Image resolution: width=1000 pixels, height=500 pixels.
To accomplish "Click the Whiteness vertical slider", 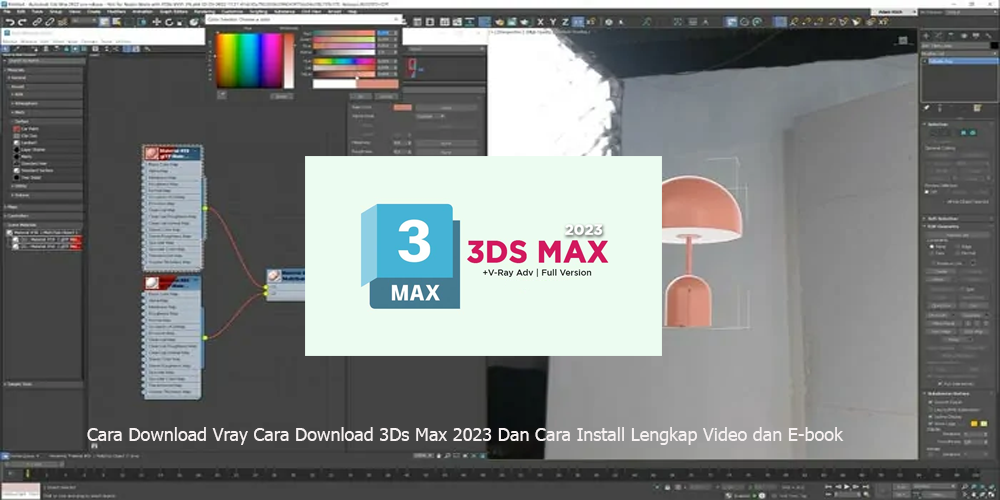I will pos(289,61).
